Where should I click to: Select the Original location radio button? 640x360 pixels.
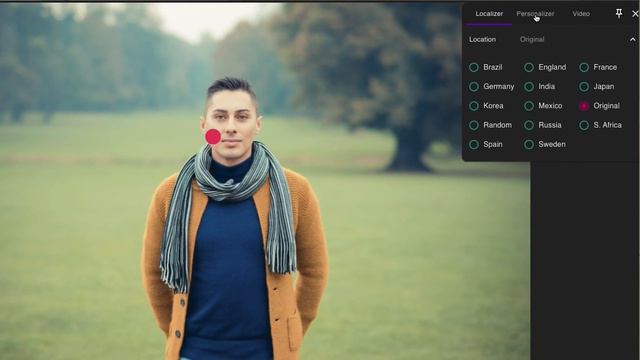coord(584,106)
